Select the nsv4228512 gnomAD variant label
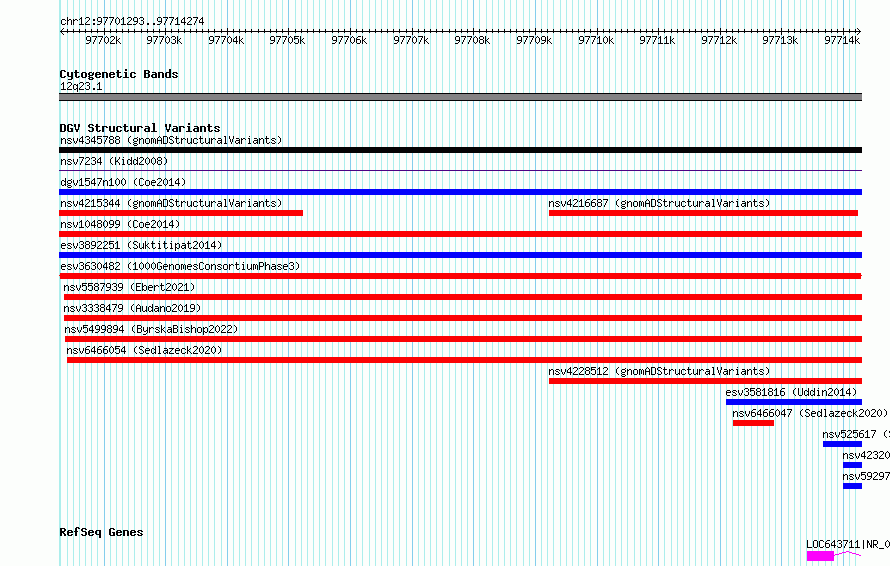This screenshot has width=890, height=566. click(x=659, y=371)
